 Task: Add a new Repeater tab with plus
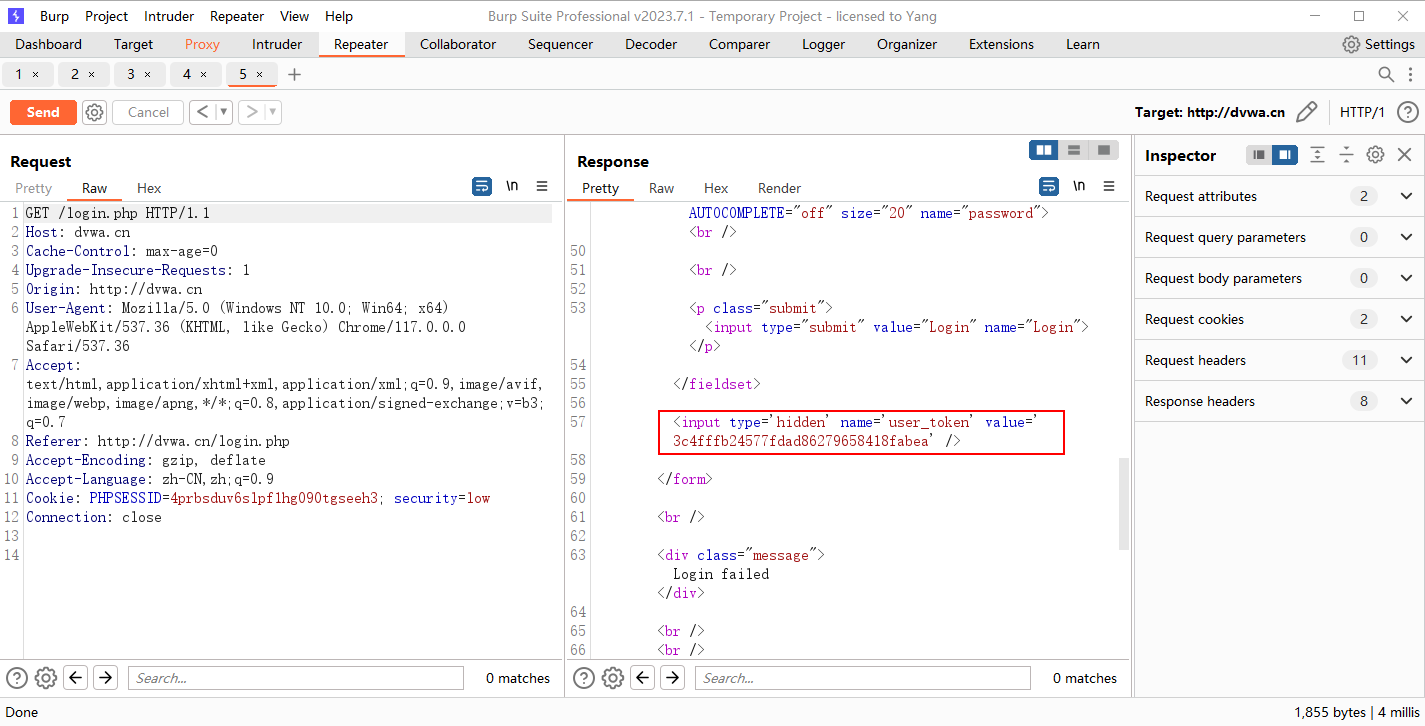(294, 75)
